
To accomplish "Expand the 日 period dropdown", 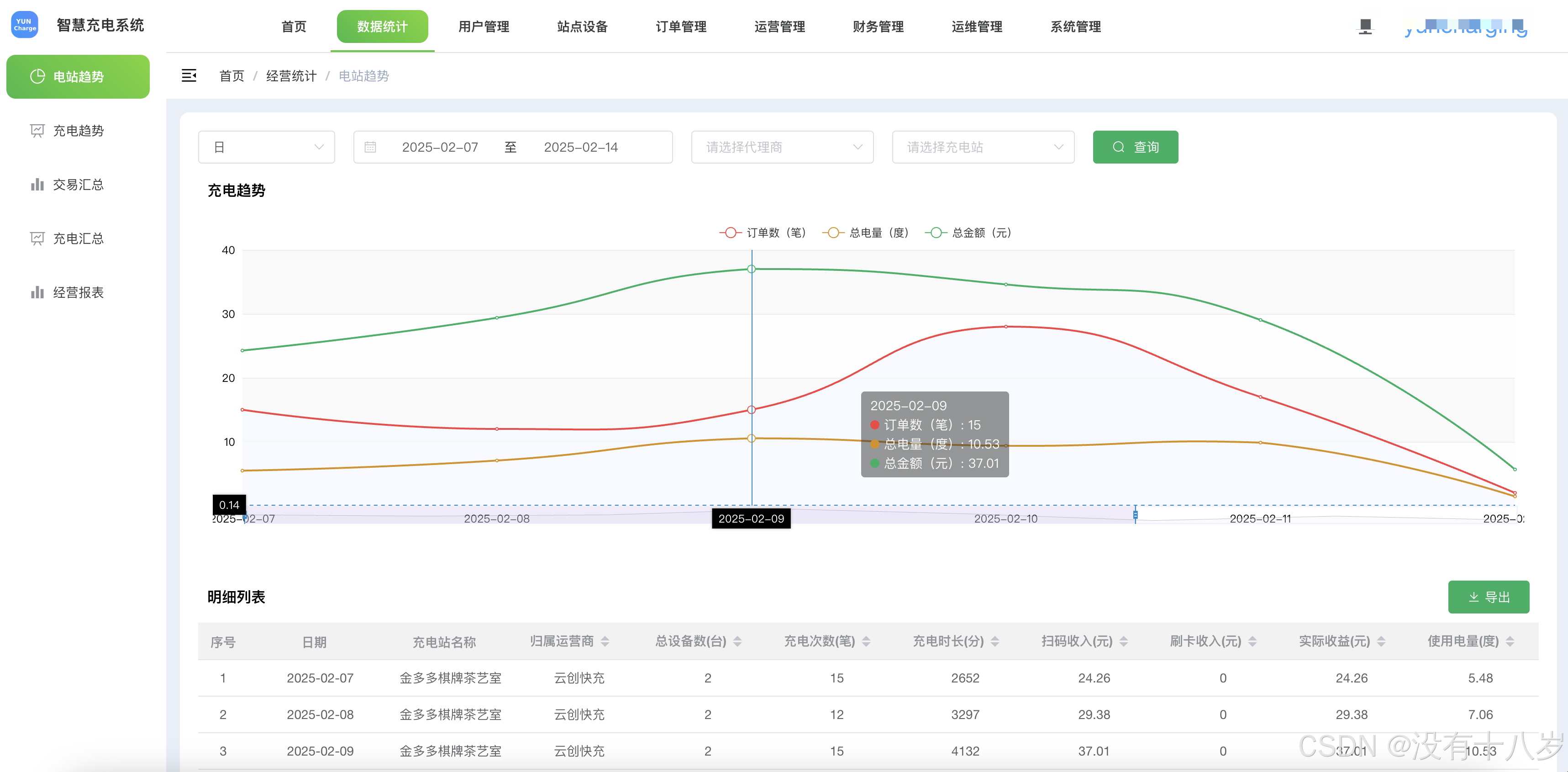I will 267,148.
